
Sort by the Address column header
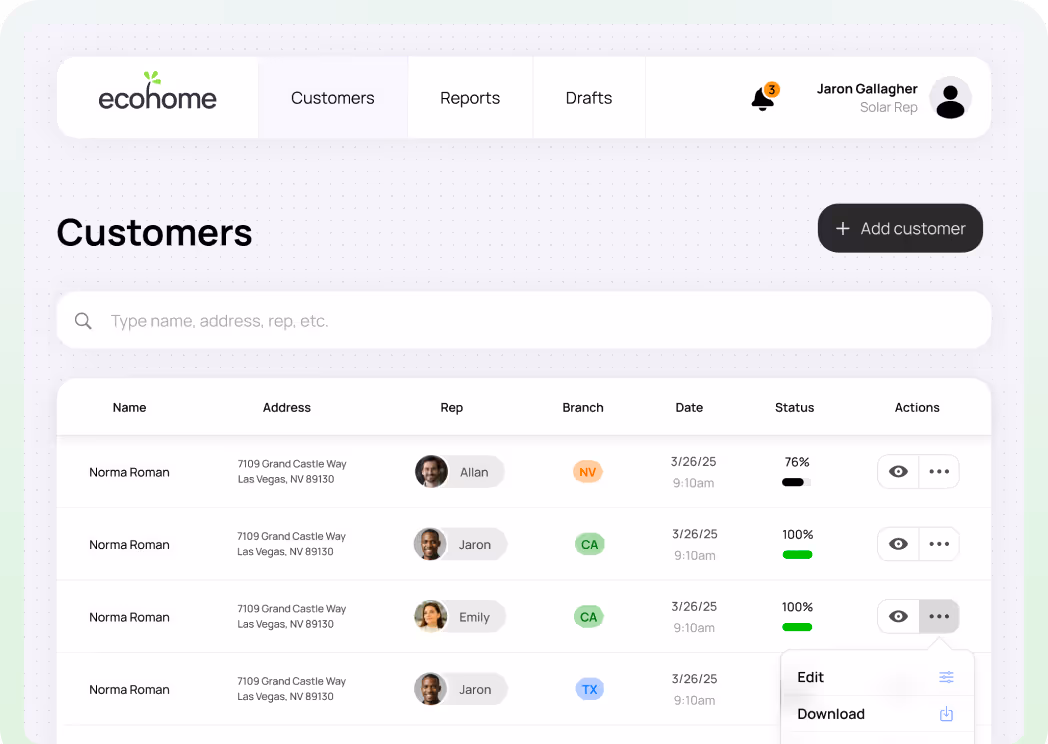coord(287,407)
